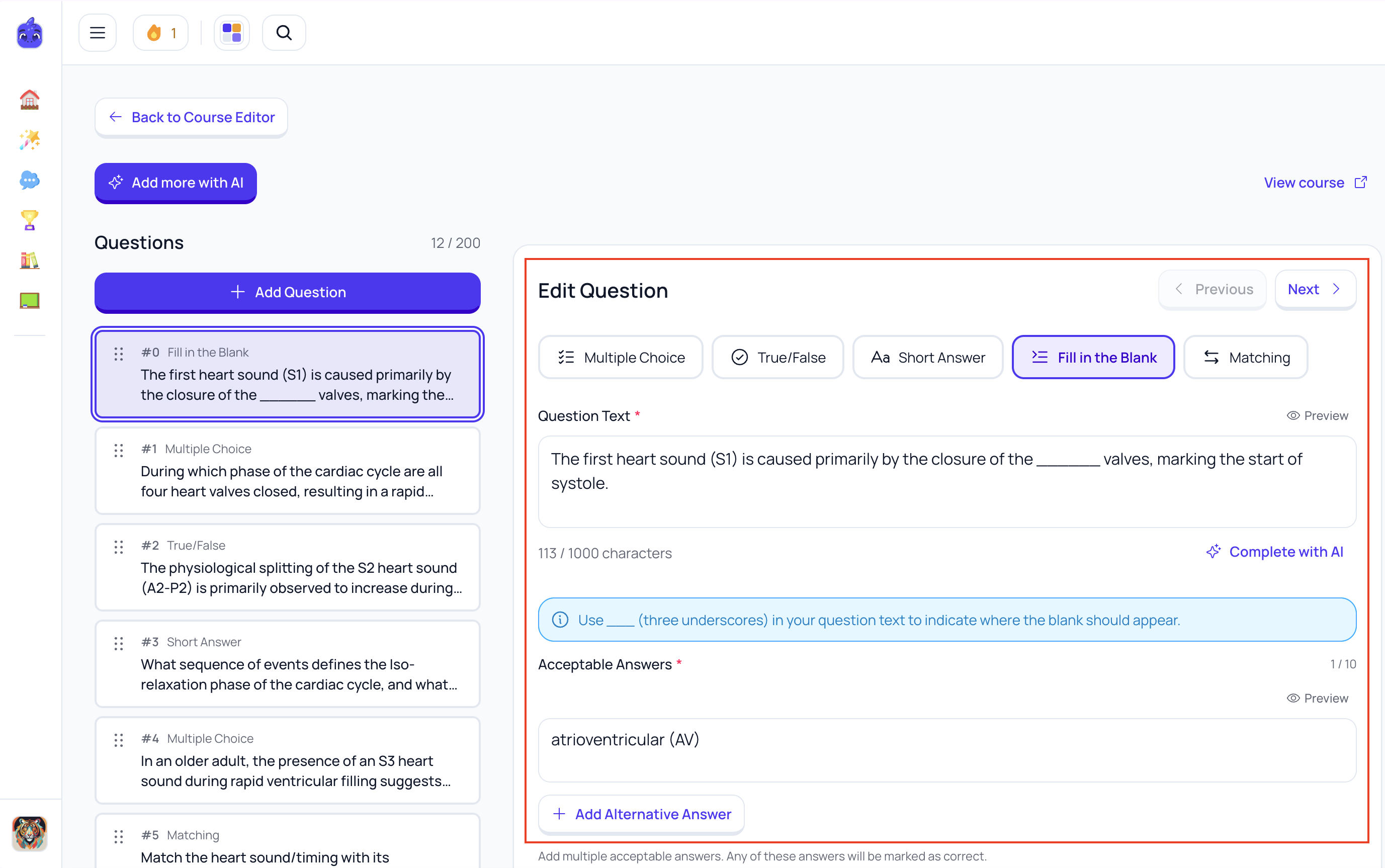Viewport: 1385px width, 868px height.
Task: Toggle Preview for Question Text
Action: (1317, 415)
